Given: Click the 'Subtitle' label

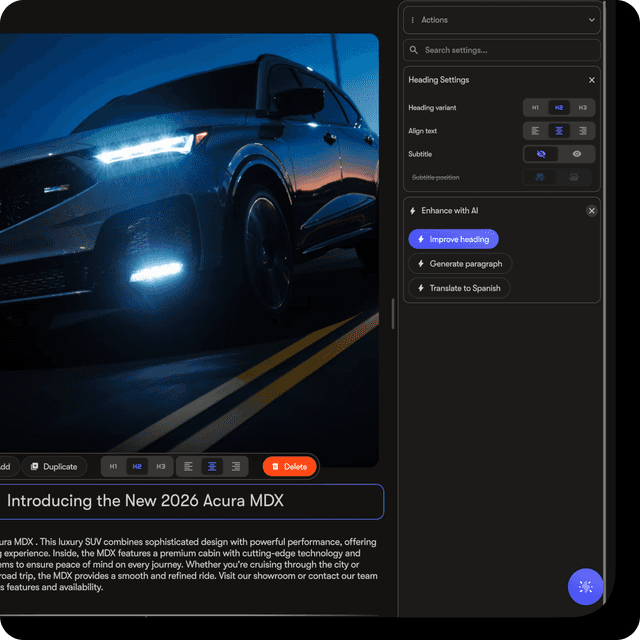Looking at the screenshot, I should click(x=420, y=154).
